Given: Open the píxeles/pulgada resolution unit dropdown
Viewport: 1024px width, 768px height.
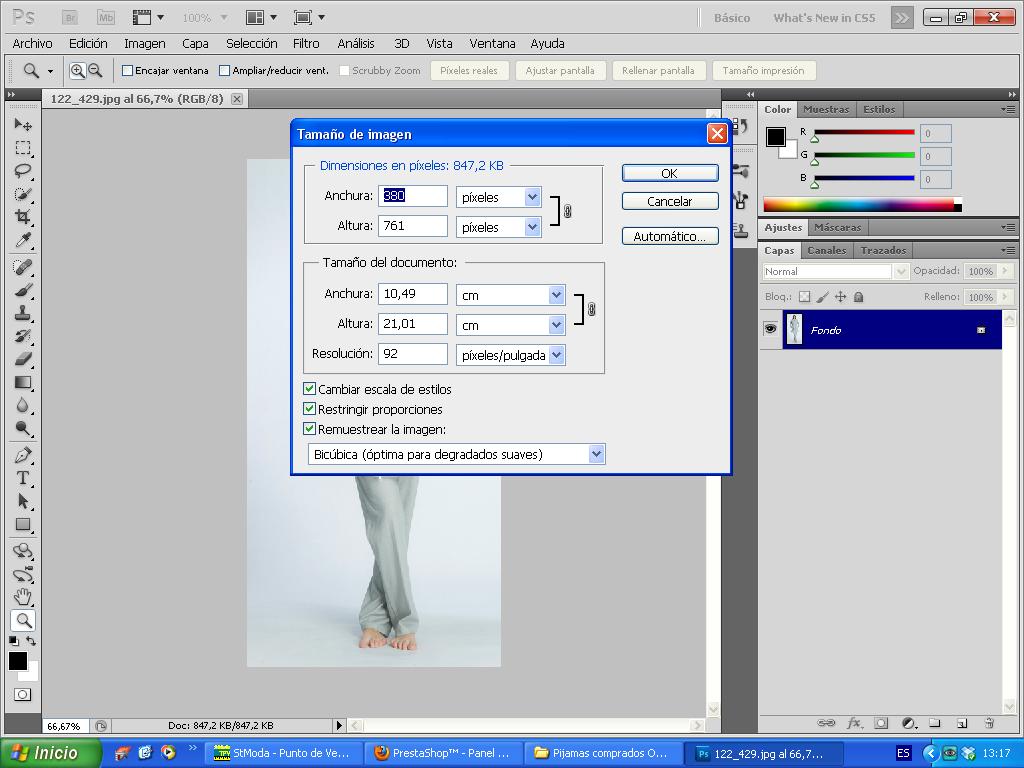Looking at the screenshot, I should (x=556, y=355).
